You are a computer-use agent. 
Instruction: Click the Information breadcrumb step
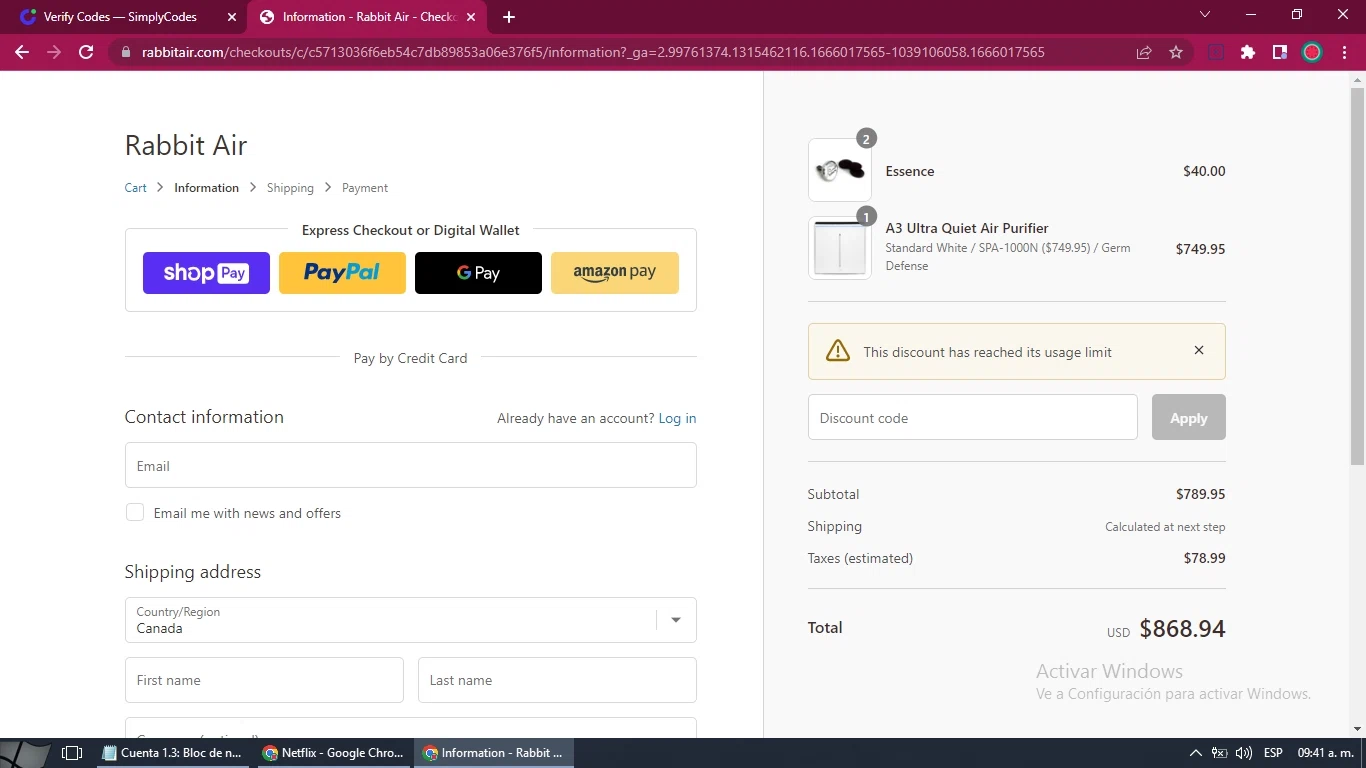[x=206, y=188]
